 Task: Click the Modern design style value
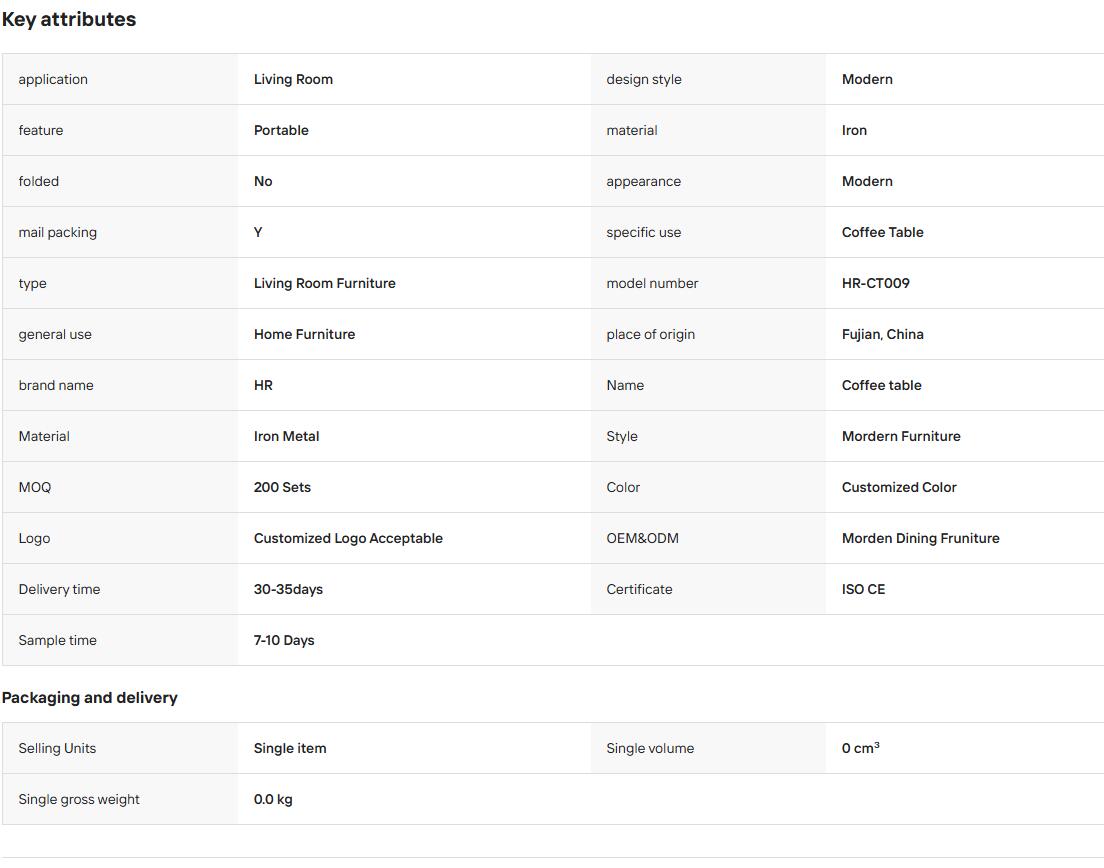[867, 80]
